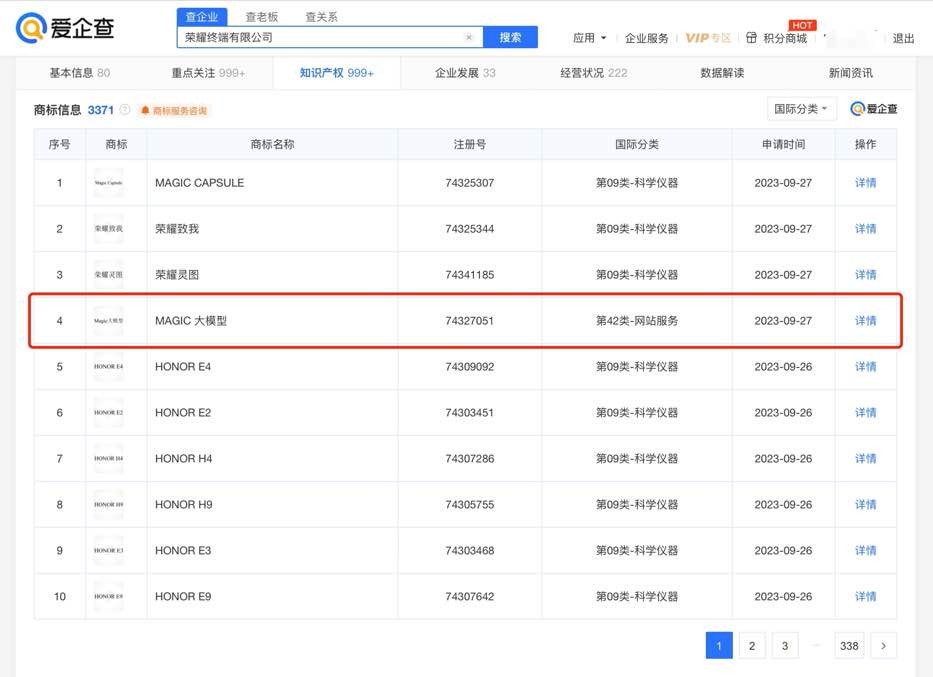
Task: Click the help question mark beside 商标信息 3371
Action: pyautogui.click(x=125, y=109)
